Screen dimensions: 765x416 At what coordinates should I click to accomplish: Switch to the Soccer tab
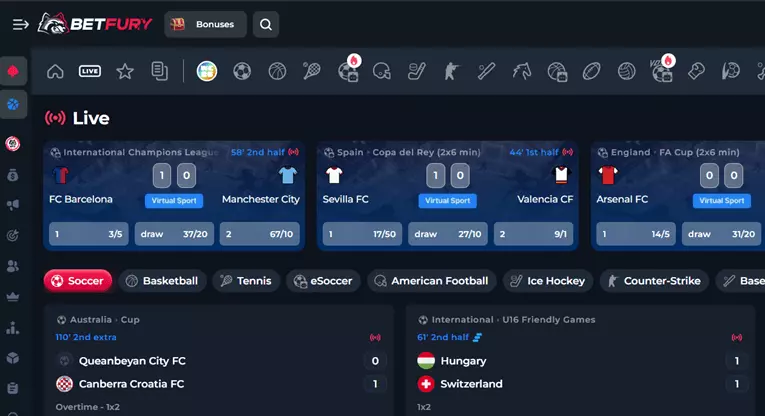click(78, 281)
